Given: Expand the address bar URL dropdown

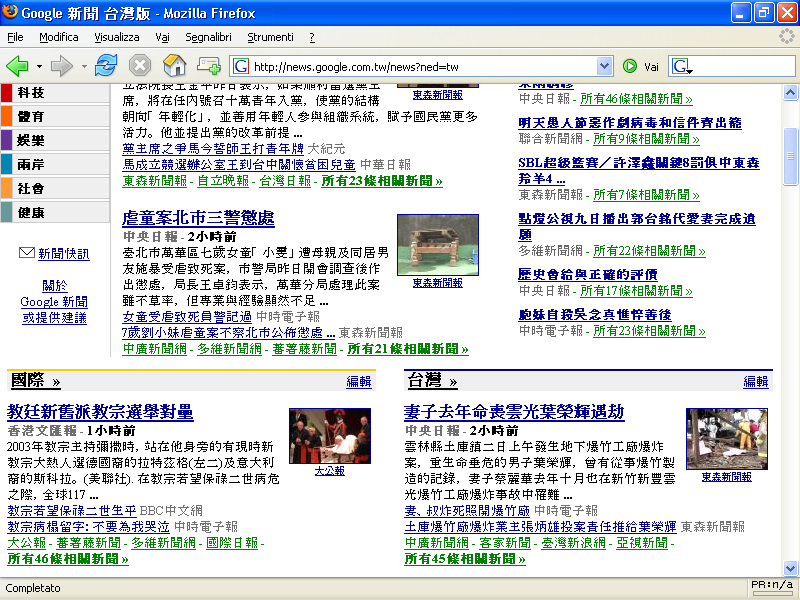Looking at the screenshot, I should [x=604, y=66].
